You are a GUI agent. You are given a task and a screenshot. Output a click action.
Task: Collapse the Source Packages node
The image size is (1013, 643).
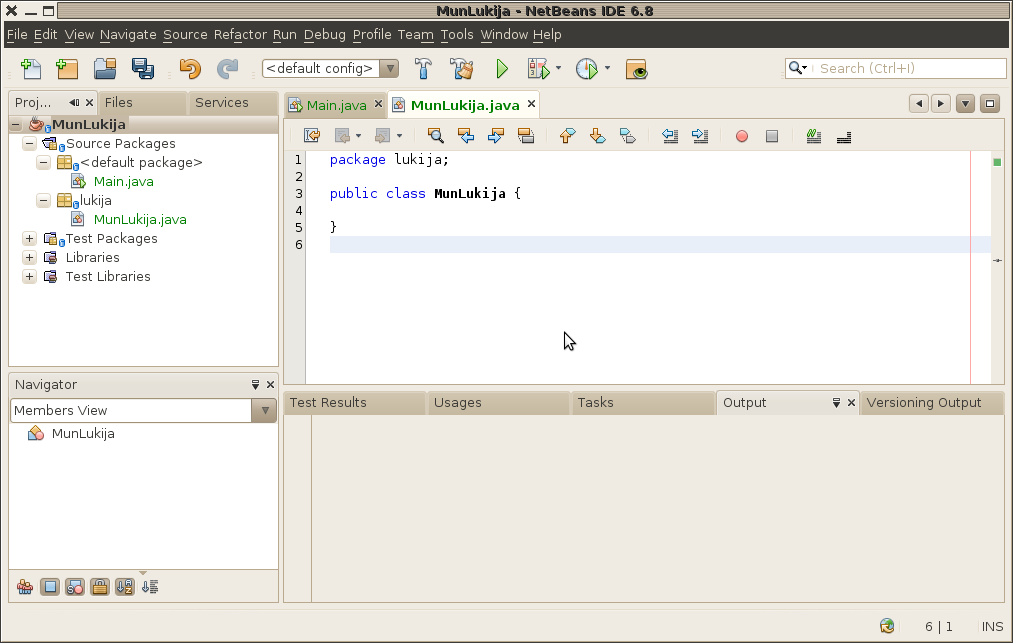pos(29,143)
